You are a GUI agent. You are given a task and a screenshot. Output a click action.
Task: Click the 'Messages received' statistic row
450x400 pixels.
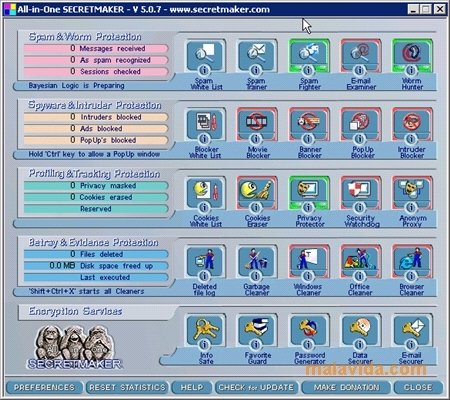coord(96,49)
